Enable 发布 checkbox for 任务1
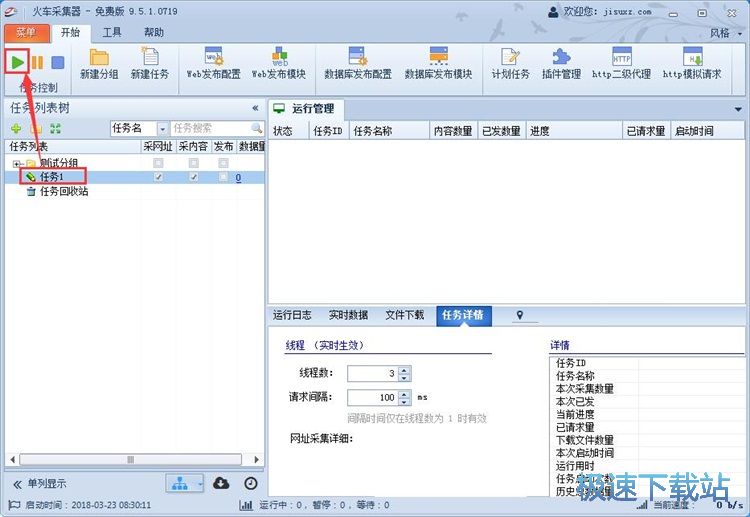The width and height of the screenshot is (750, 517). [223, 177]
